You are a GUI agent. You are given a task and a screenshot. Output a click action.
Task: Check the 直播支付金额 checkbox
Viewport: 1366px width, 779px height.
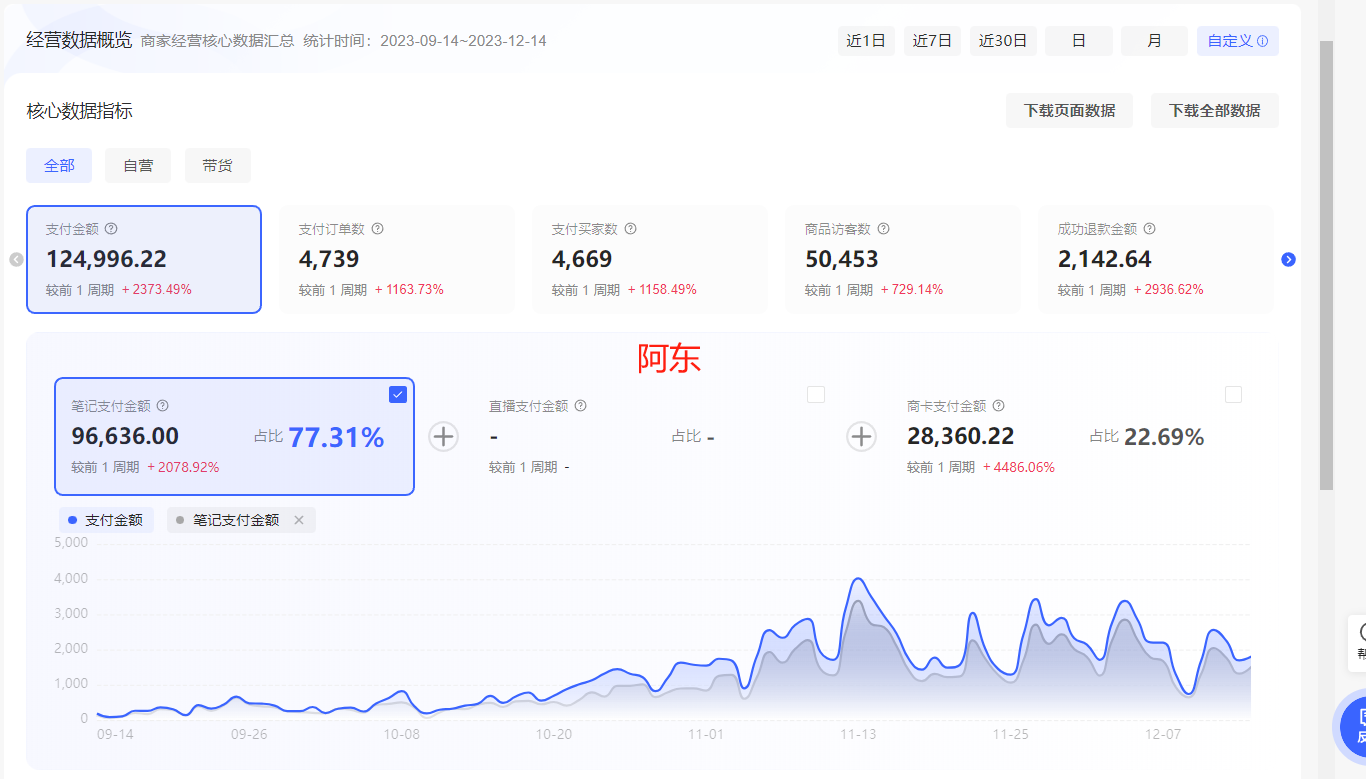pos(816,395)
